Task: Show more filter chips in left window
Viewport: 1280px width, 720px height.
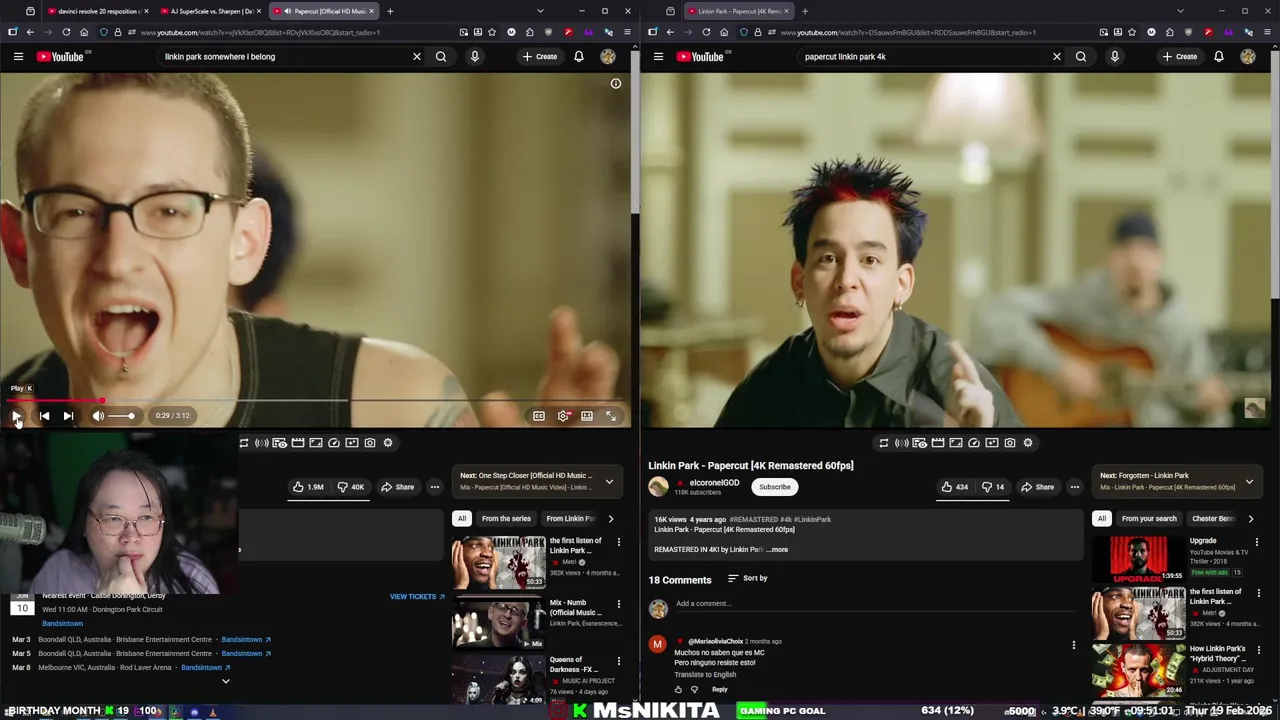Action: pyautogui.click(x=611, y=519)
